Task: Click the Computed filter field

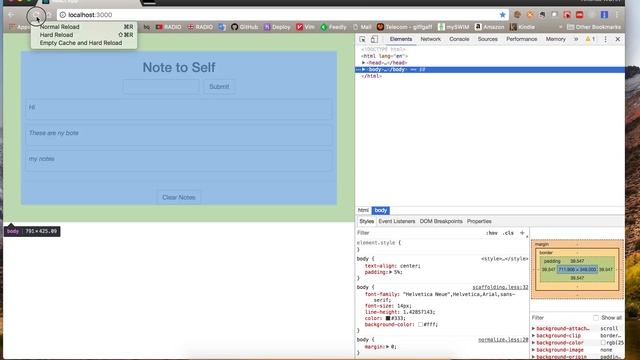Action: tap(561, 318)
